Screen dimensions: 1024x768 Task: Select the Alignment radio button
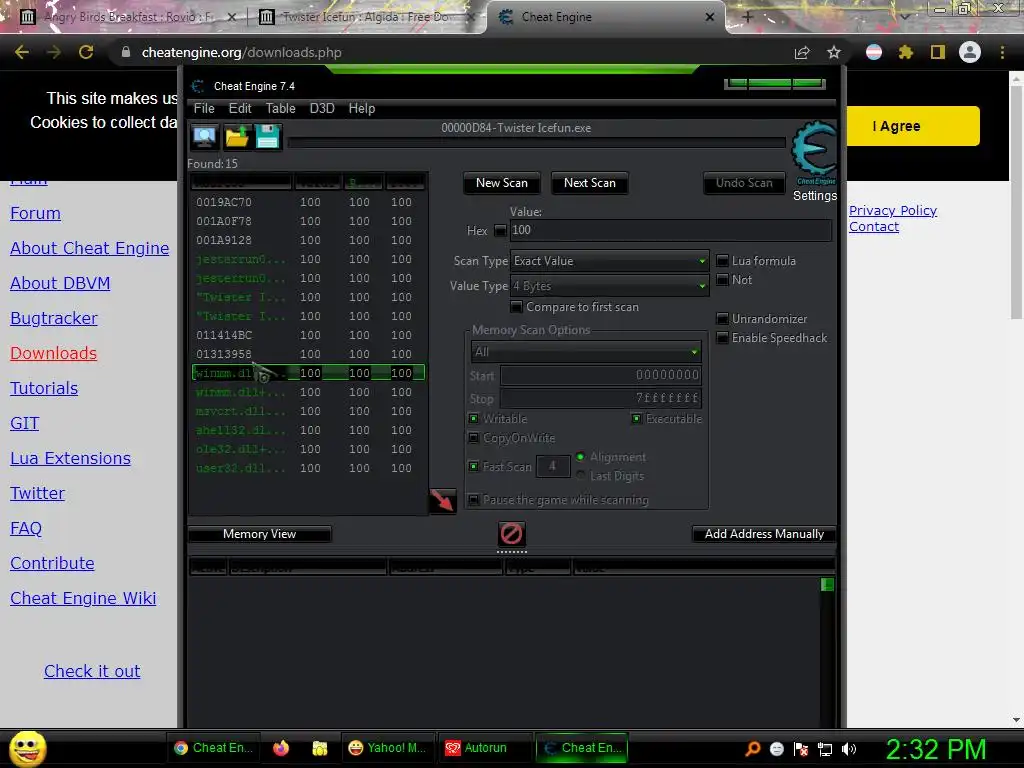(x=580, y=456)
